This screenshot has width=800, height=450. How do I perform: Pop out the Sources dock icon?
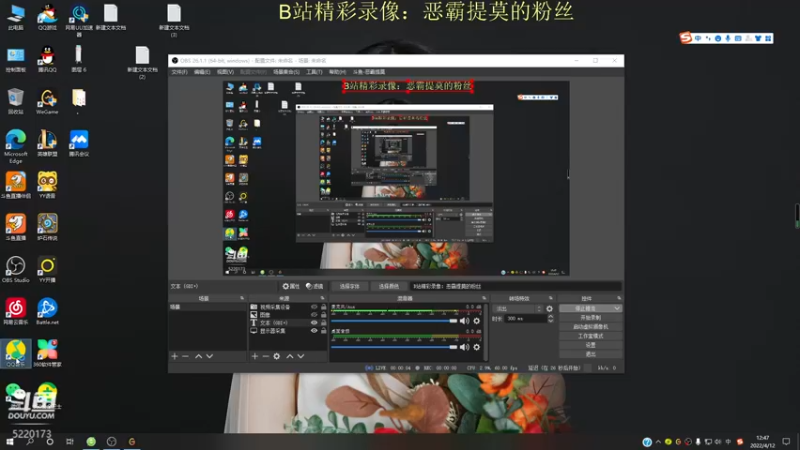[x=322, y=298]
